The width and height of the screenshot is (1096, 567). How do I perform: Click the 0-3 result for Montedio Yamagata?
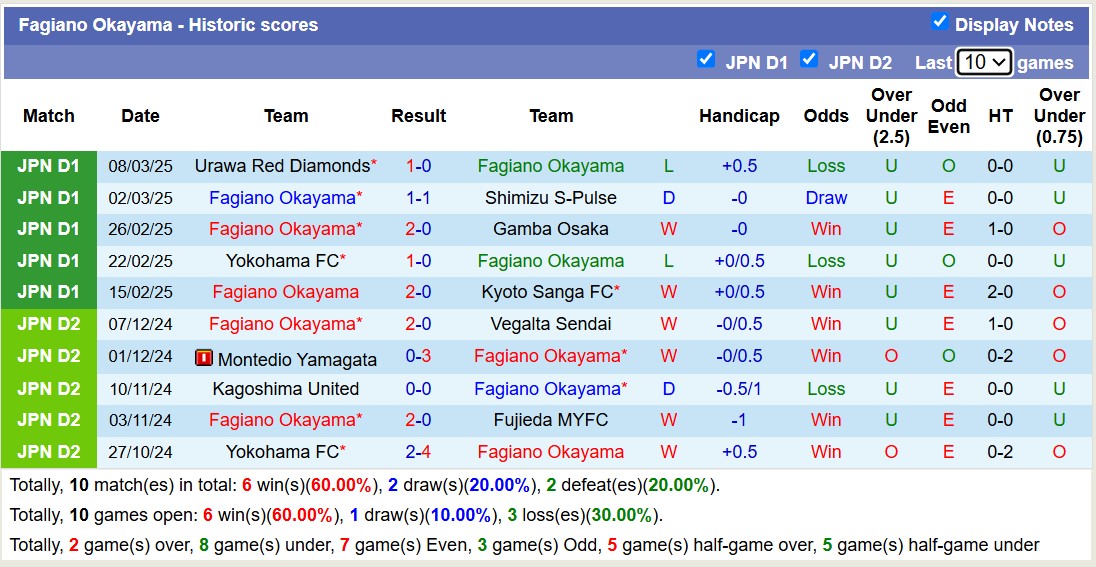tap(418, 356)
